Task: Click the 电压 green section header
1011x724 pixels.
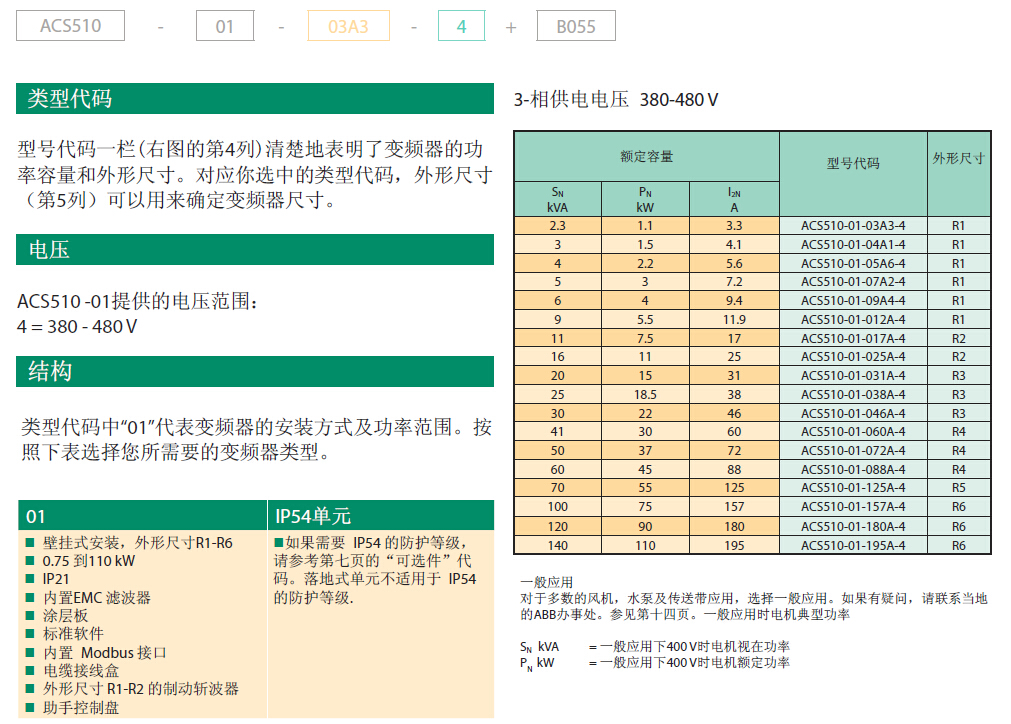Action: pyautogui.click(x=255, y=249)
